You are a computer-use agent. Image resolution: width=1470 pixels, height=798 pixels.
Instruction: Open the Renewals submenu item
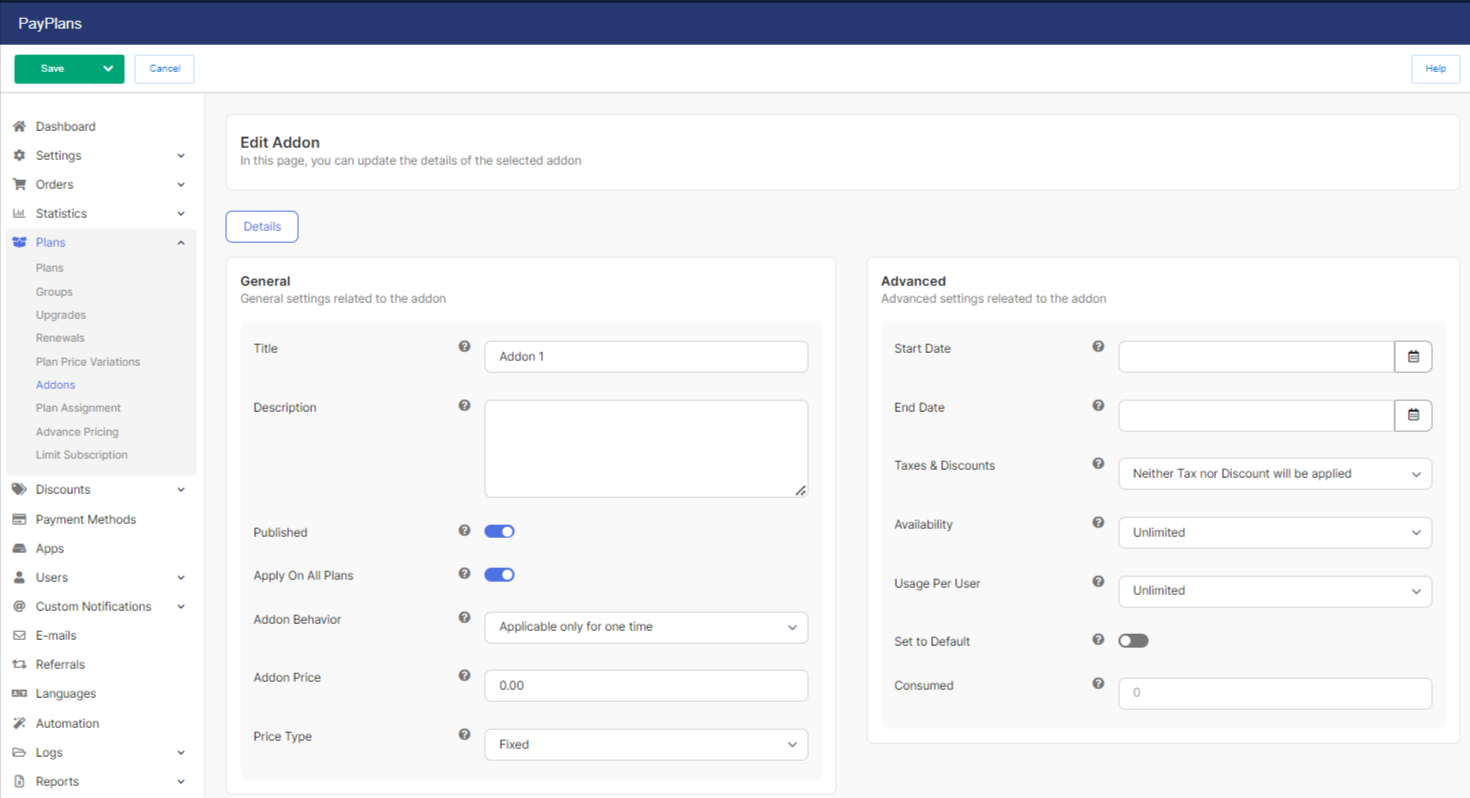(60, 338)
